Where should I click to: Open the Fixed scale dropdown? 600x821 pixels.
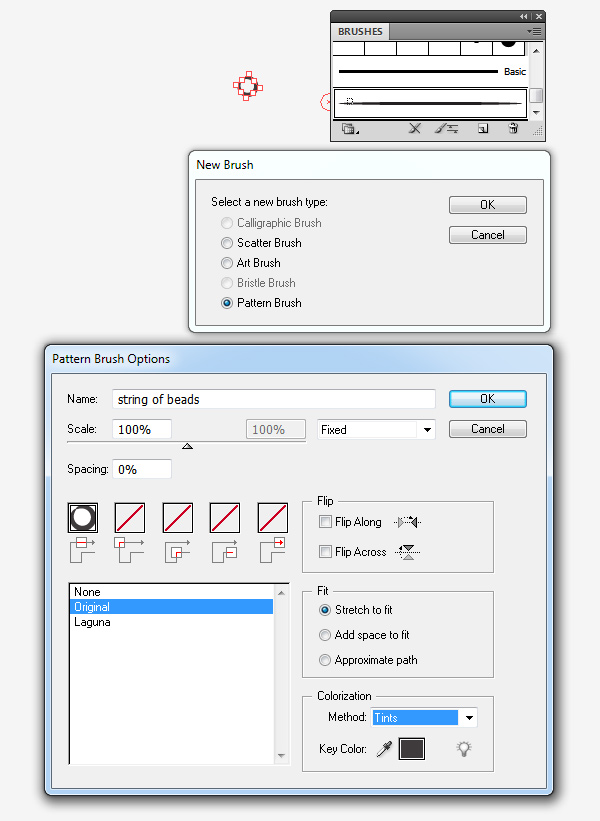click(x=376, y=429)
